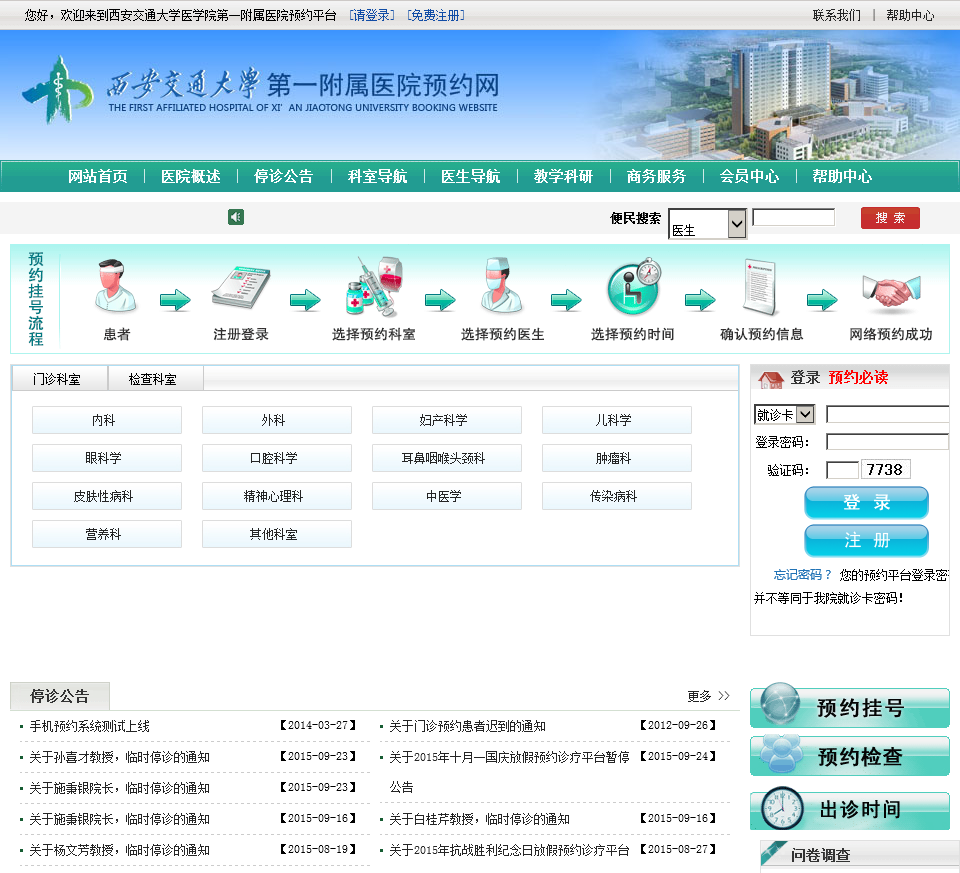960x873 pixels.
Task: Select the 内科 department
Action: pos(107,420)
